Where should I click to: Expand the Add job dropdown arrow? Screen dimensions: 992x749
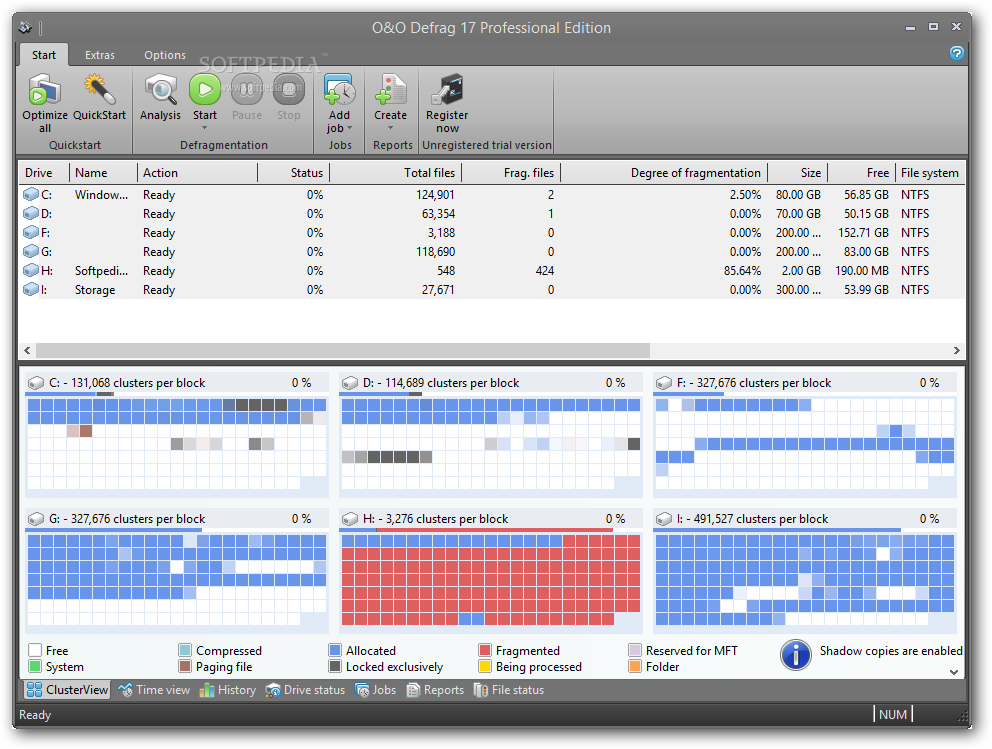click(349, 128)
